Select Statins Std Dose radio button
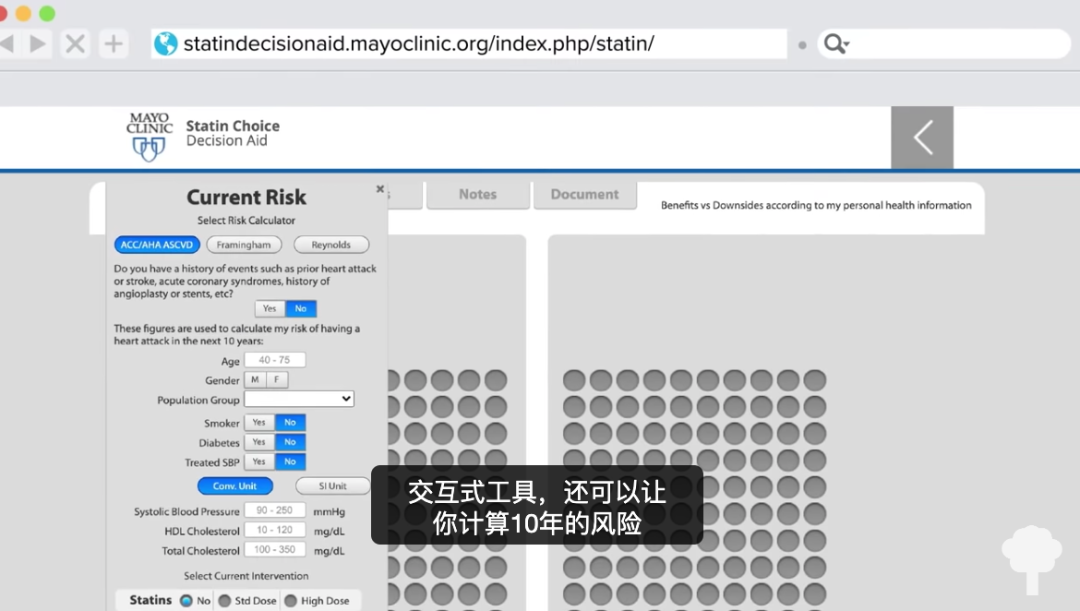The width and height of the screenshot is (1080, 611). point(225,601)
